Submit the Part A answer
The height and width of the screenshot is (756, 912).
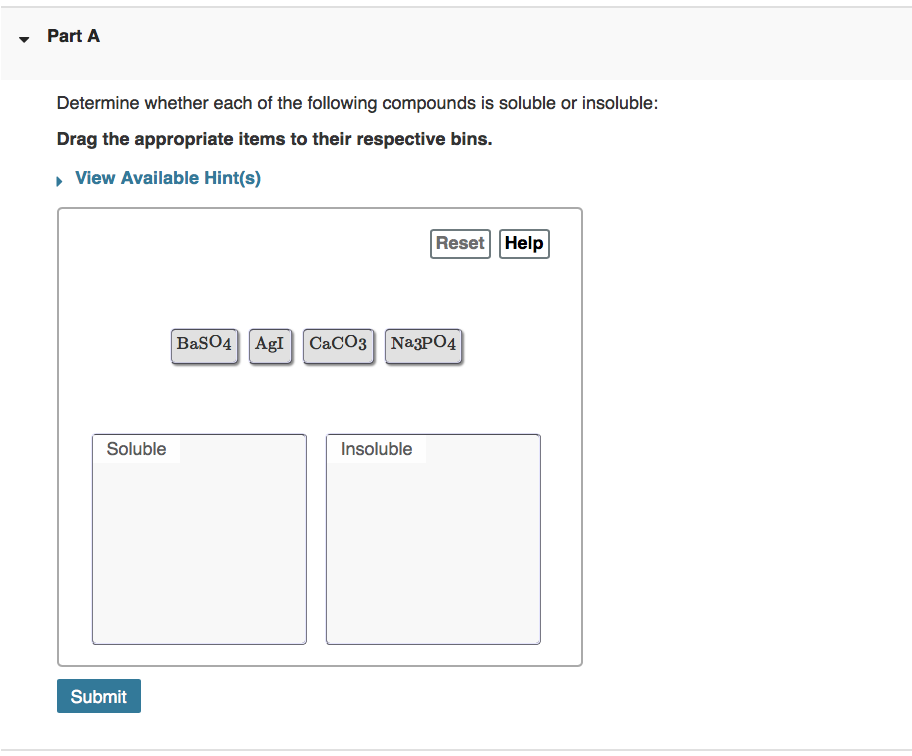98,695
